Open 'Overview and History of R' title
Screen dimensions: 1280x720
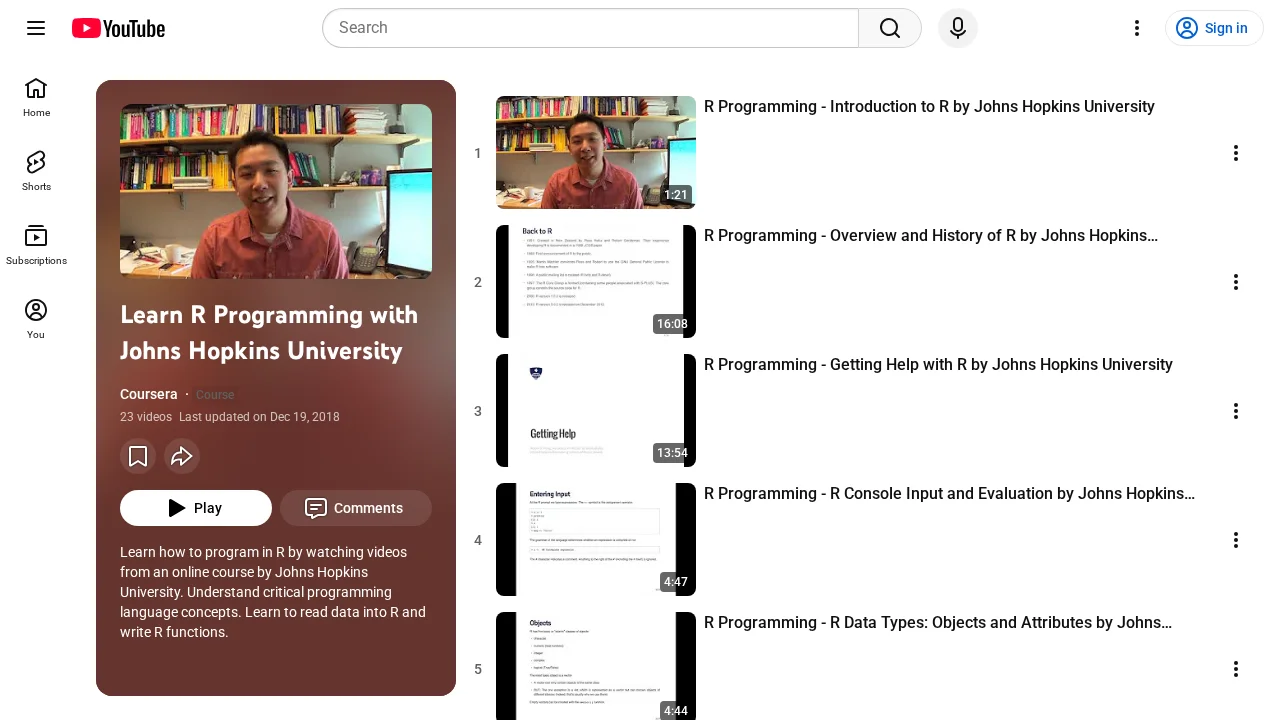(x=931, y=236)
